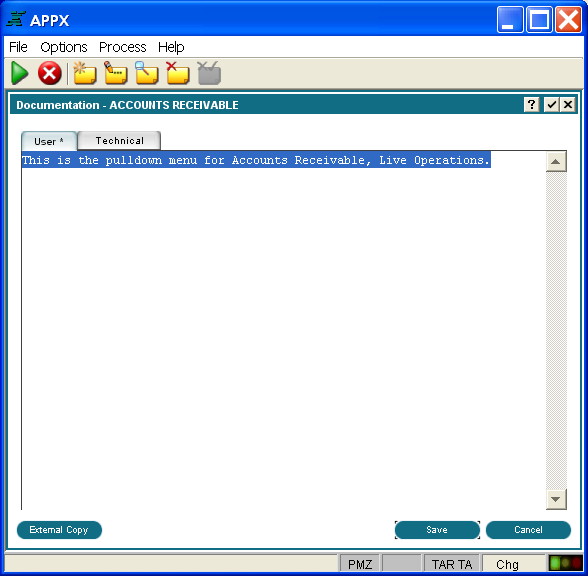
Task: Click the Save button
Action: click(437, 530)
